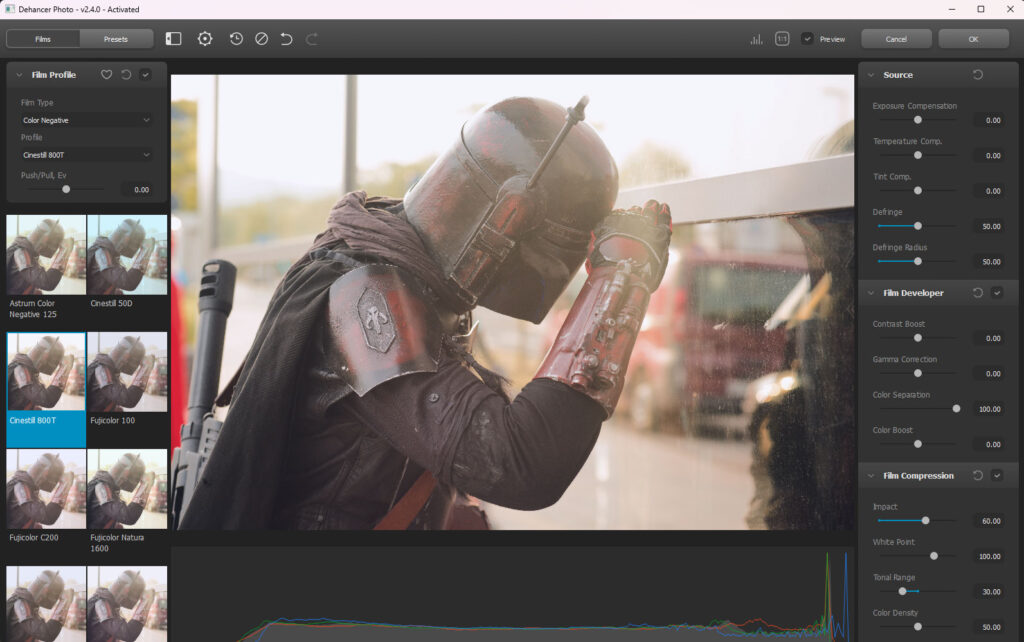Image resolution: width=1024 pixels, height=642 pixels.
Task: Reset the Film Compression section
Action: (978, 475)
